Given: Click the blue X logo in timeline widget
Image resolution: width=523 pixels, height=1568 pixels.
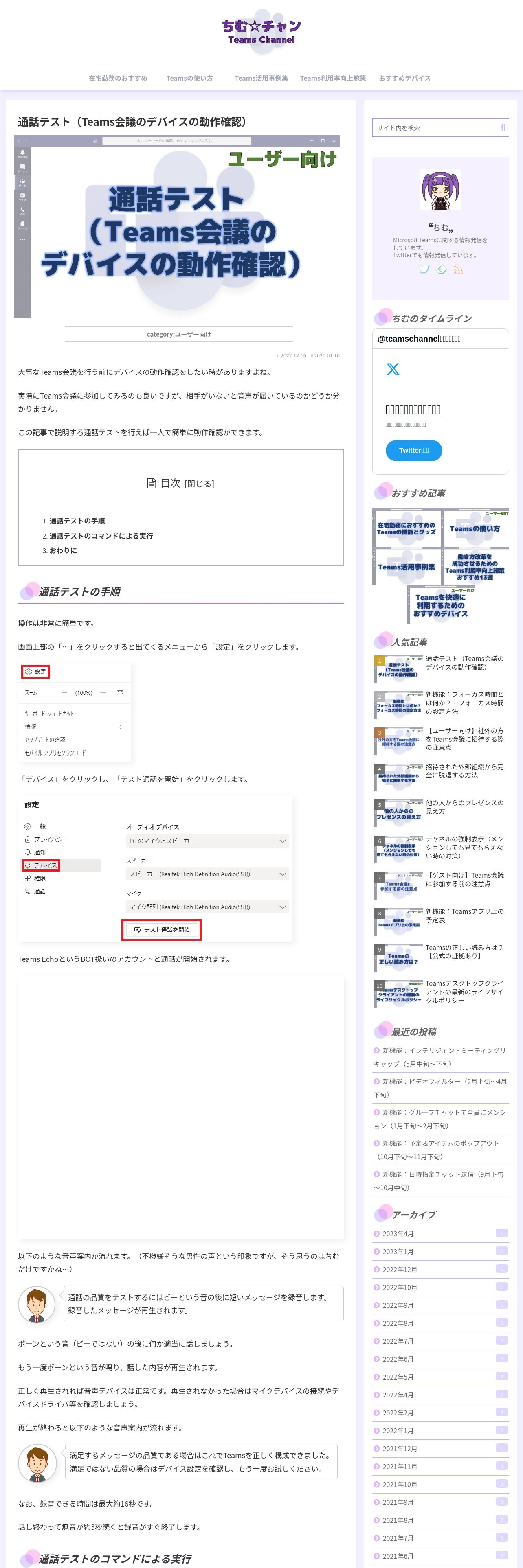Looking at the screenshot, I should 393,369.
